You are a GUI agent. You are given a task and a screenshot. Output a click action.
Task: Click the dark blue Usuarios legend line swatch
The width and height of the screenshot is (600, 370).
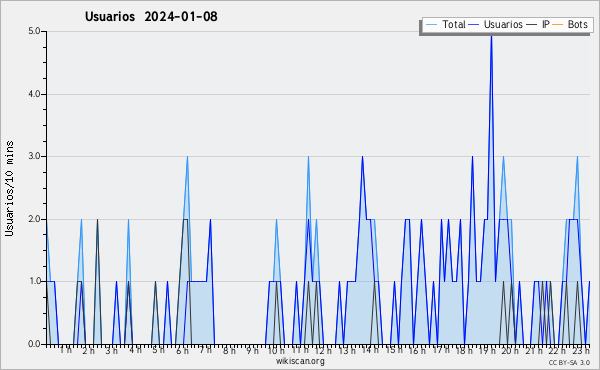click(474, 24)
